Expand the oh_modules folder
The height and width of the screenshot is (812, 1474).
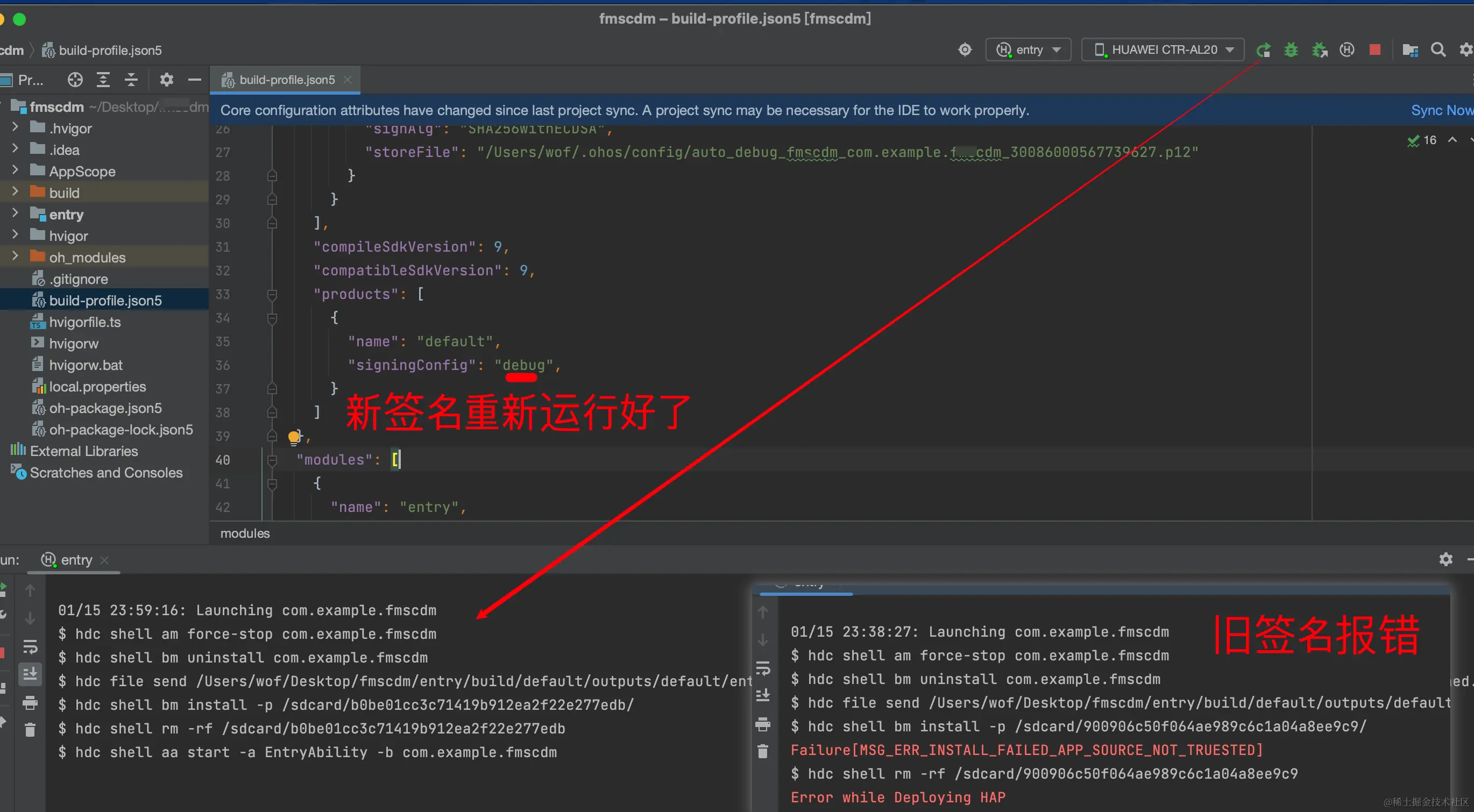(x=16, y=257)
